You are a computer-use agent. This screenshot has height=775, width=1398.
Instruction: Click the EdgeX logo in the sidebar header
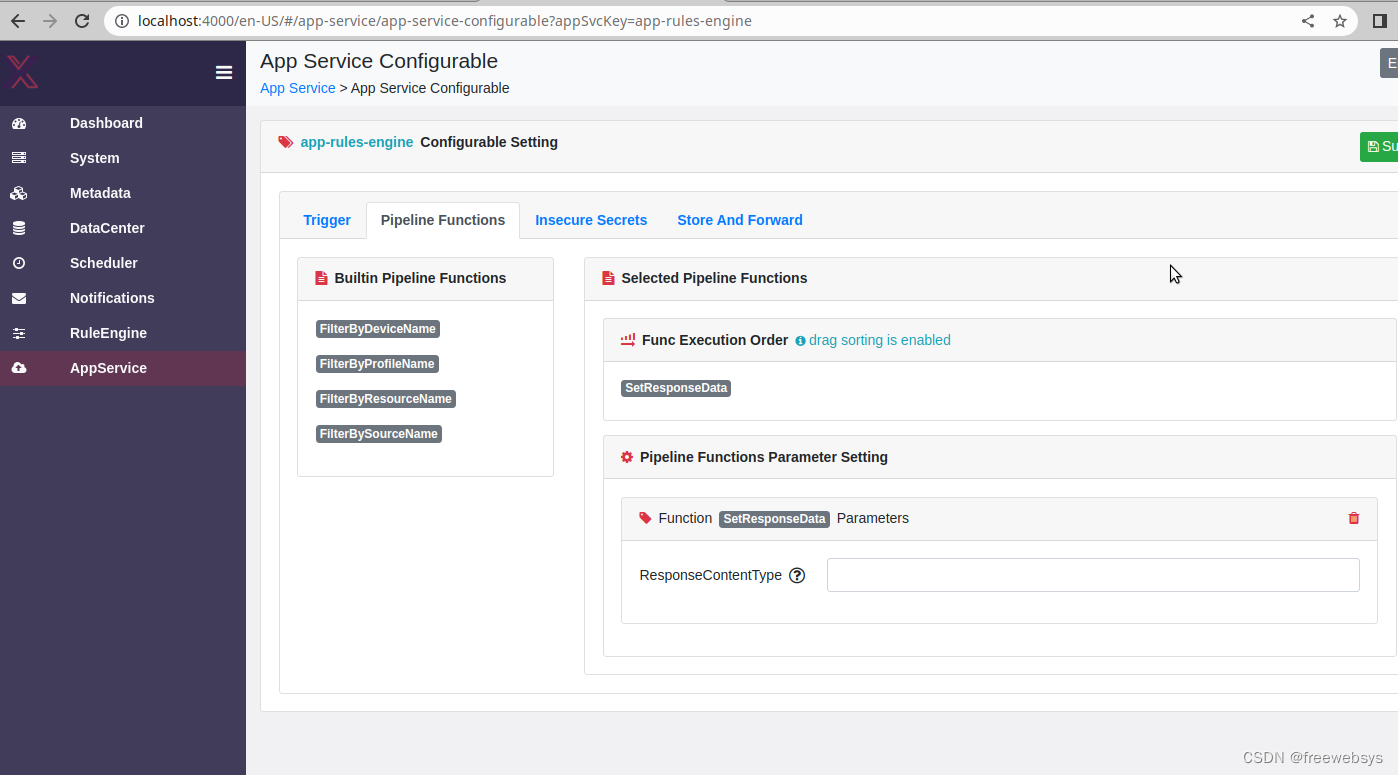[x=23, y=72]
